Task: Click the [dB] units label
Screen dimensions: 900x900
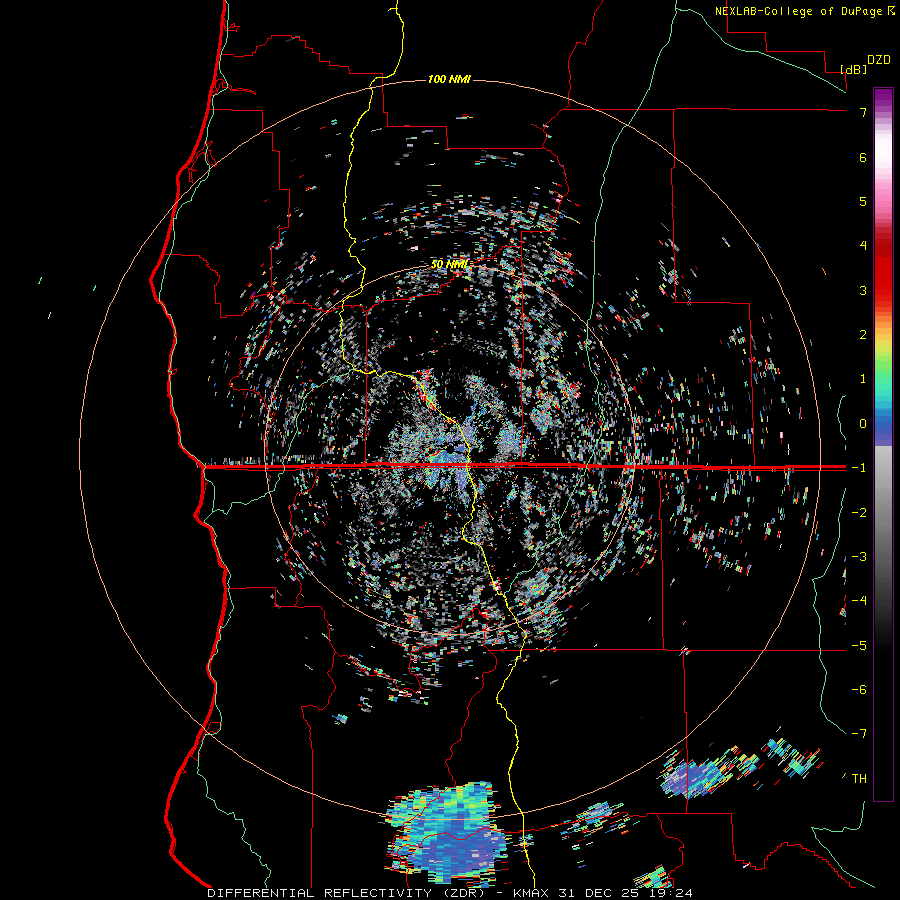Action: pyautogui.click(x=854, y=69)
